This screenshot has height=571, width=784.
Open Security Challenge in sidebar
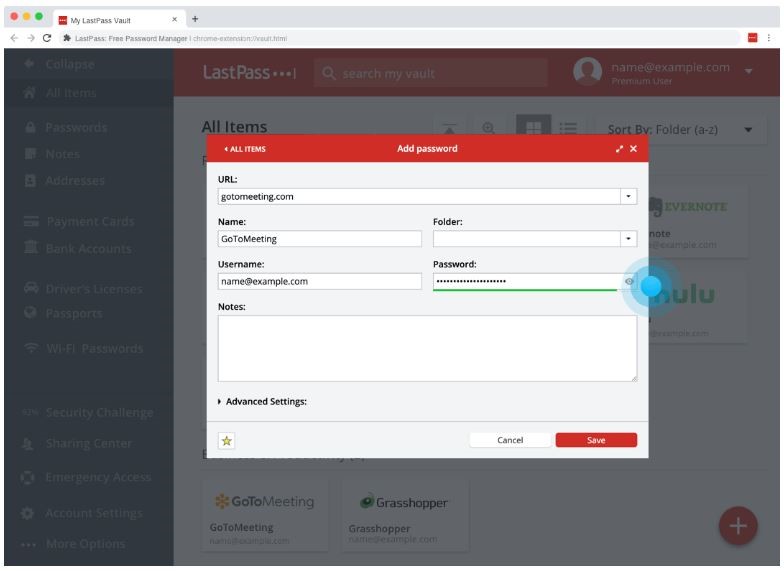pos(97,413)
